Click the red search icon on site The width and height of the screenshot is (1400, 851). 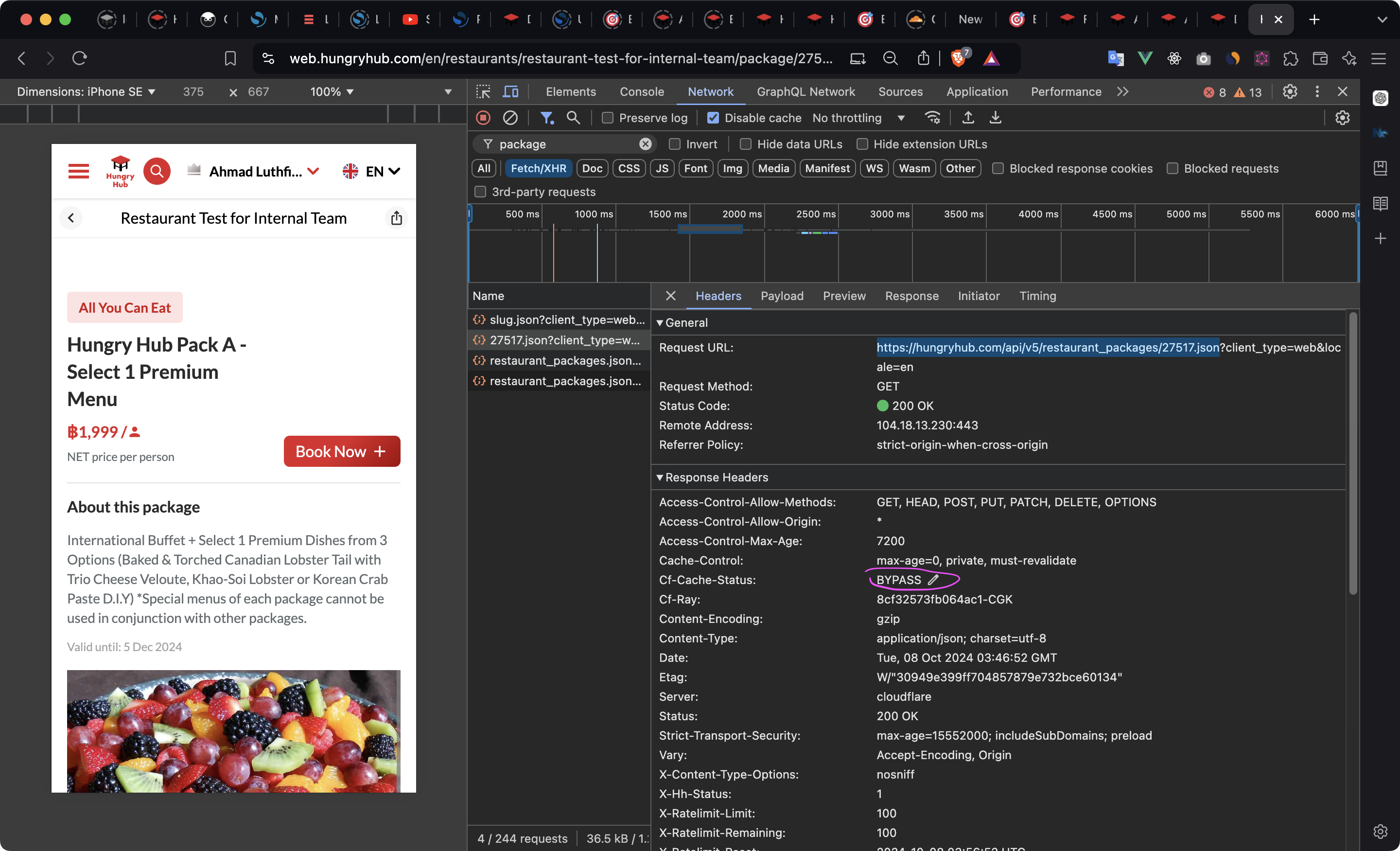(157, 171)
